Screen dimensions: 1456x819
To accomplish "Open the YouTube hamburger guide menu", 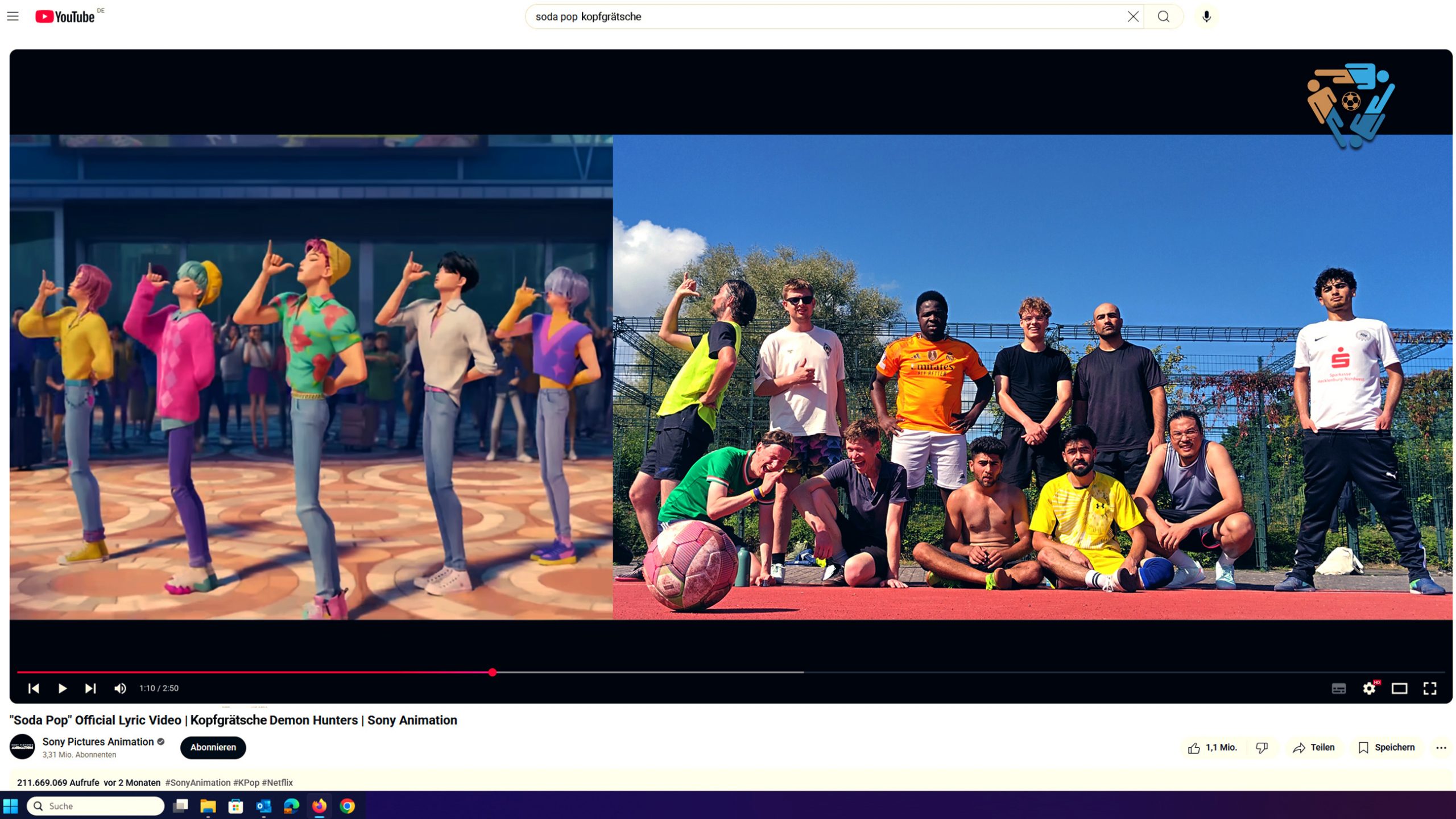I will click(x=13, y=16).
